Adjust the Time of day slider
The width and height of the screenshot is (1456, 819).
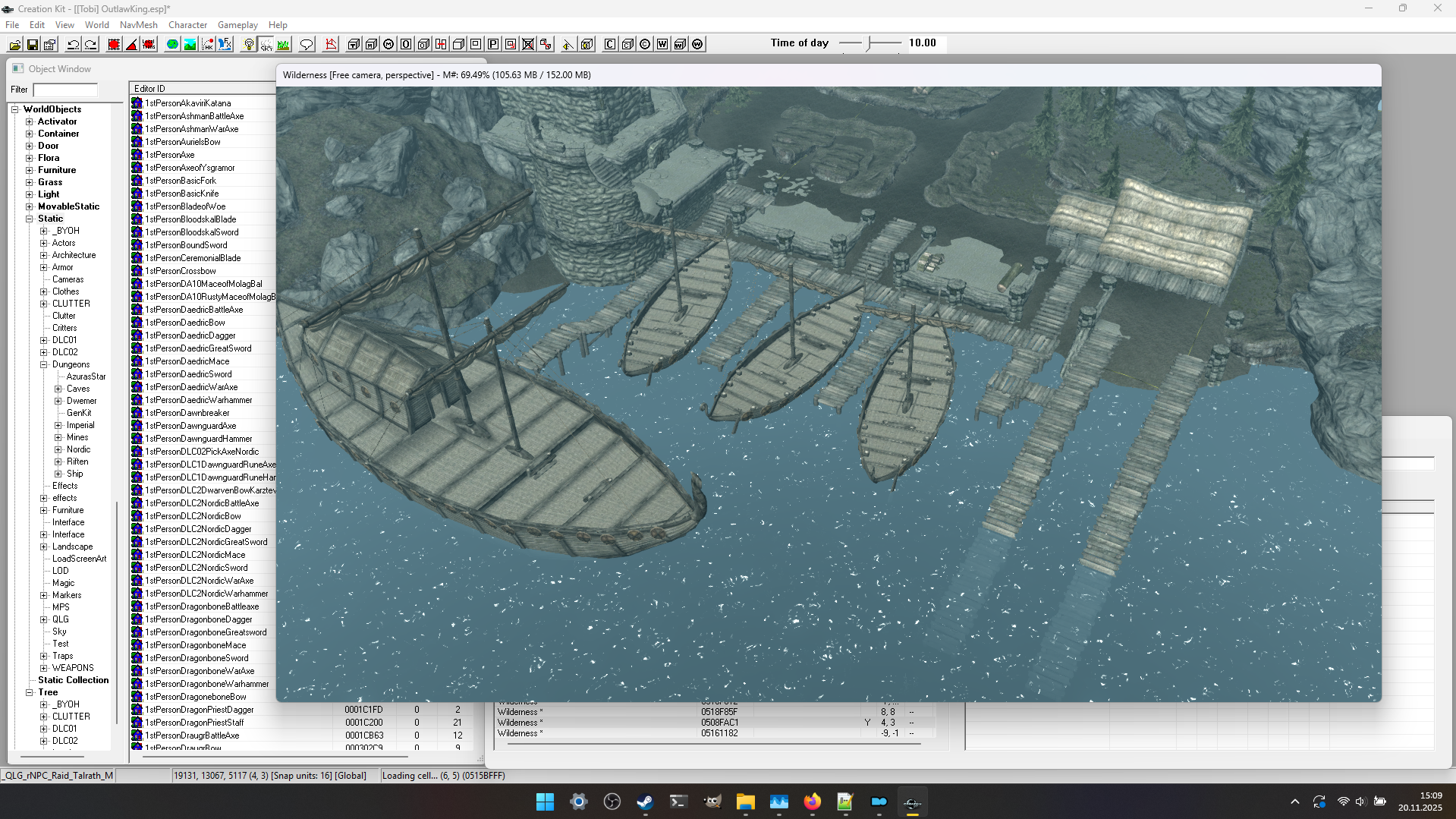coord(870,43)
